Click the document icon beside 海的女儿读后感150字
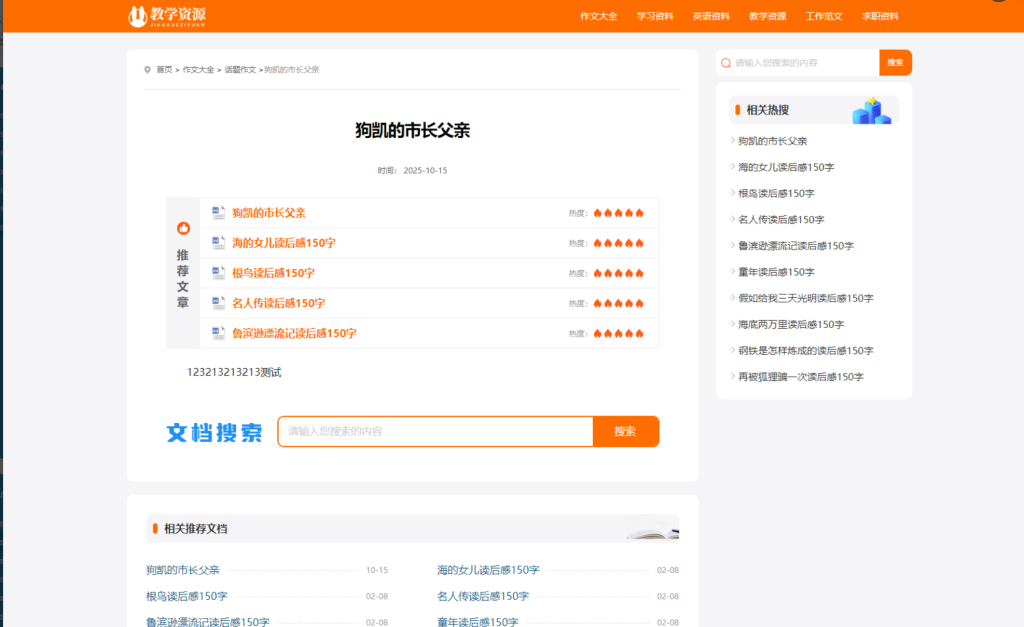This screenshot has width=1024, height=627. point(218,243)
